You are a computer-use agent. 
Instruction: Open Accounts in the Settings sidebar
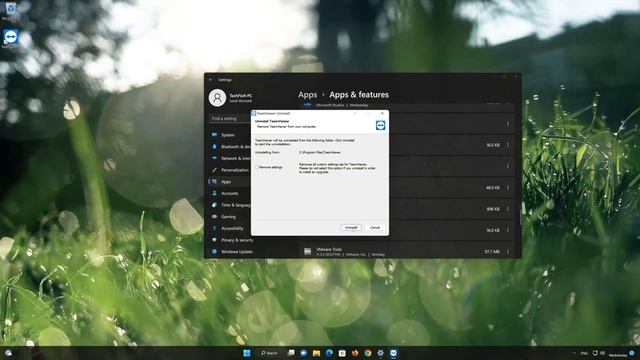230,193
